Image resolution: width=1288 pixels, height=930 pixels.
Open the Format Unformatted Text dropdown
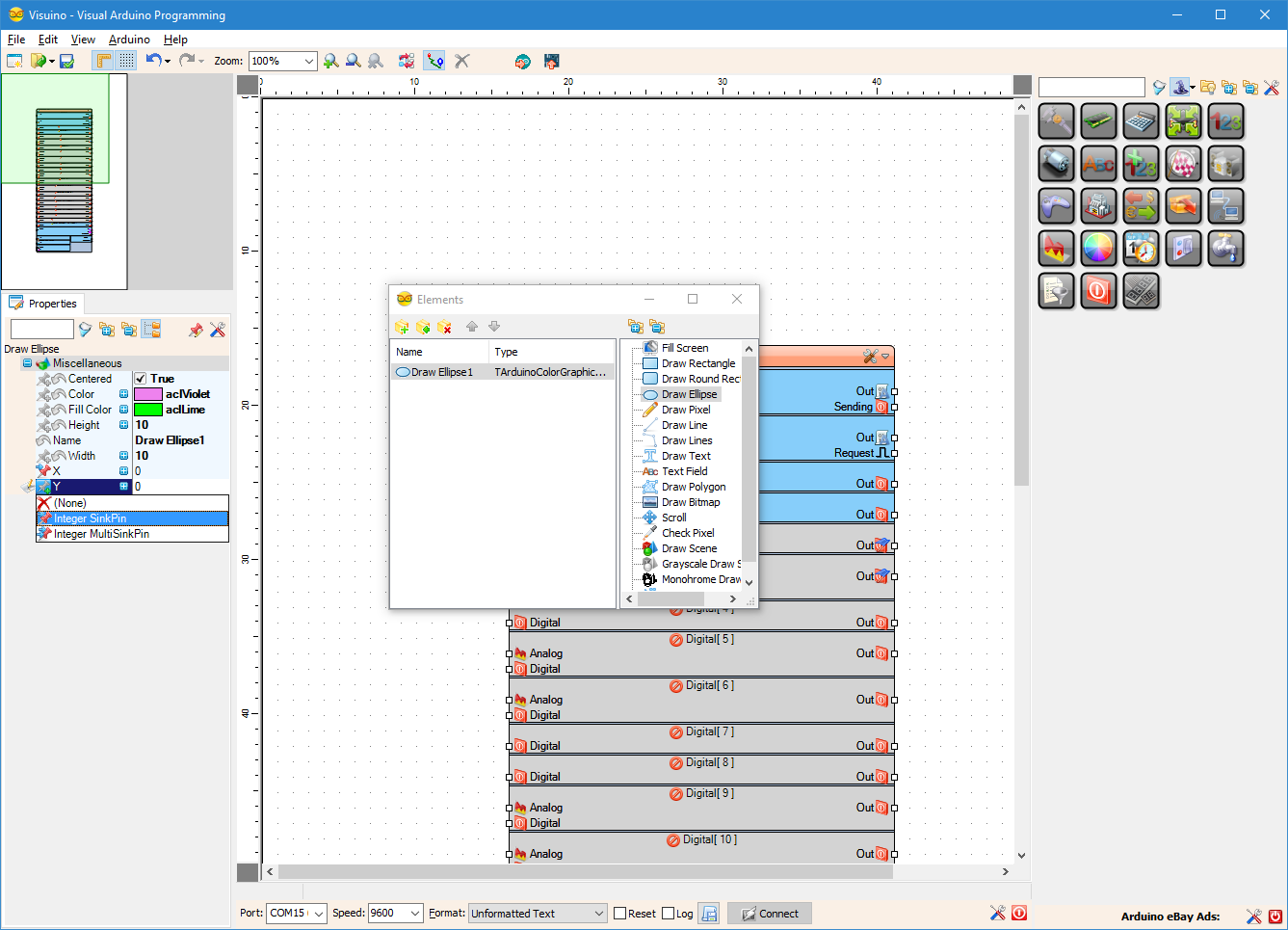tap(598, 914)
